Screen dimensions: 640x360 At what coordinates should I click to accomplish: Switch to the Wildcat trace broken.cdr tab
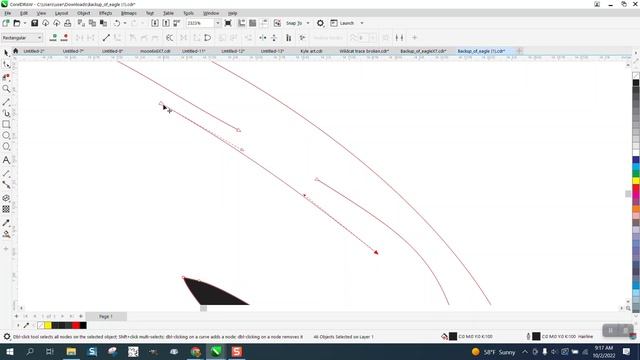pyautogui.click(x=364, y=51)
